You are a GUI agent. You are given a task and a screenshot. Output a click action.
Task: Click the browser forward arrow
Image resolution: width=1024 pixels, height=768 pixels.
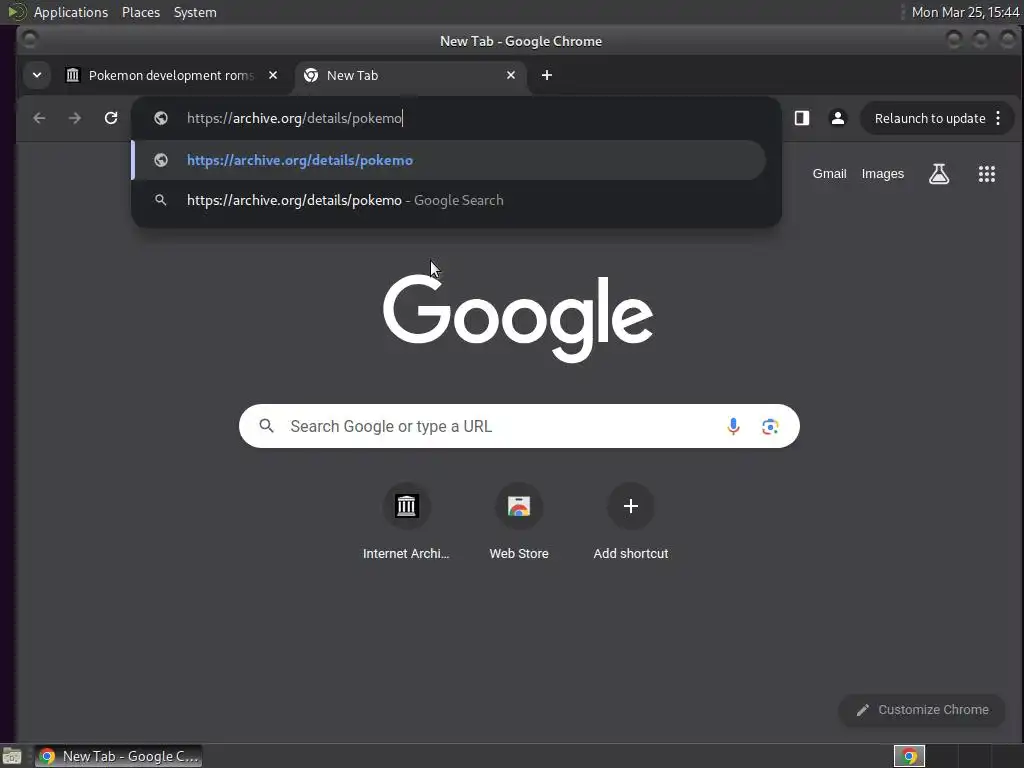point(75,118)
